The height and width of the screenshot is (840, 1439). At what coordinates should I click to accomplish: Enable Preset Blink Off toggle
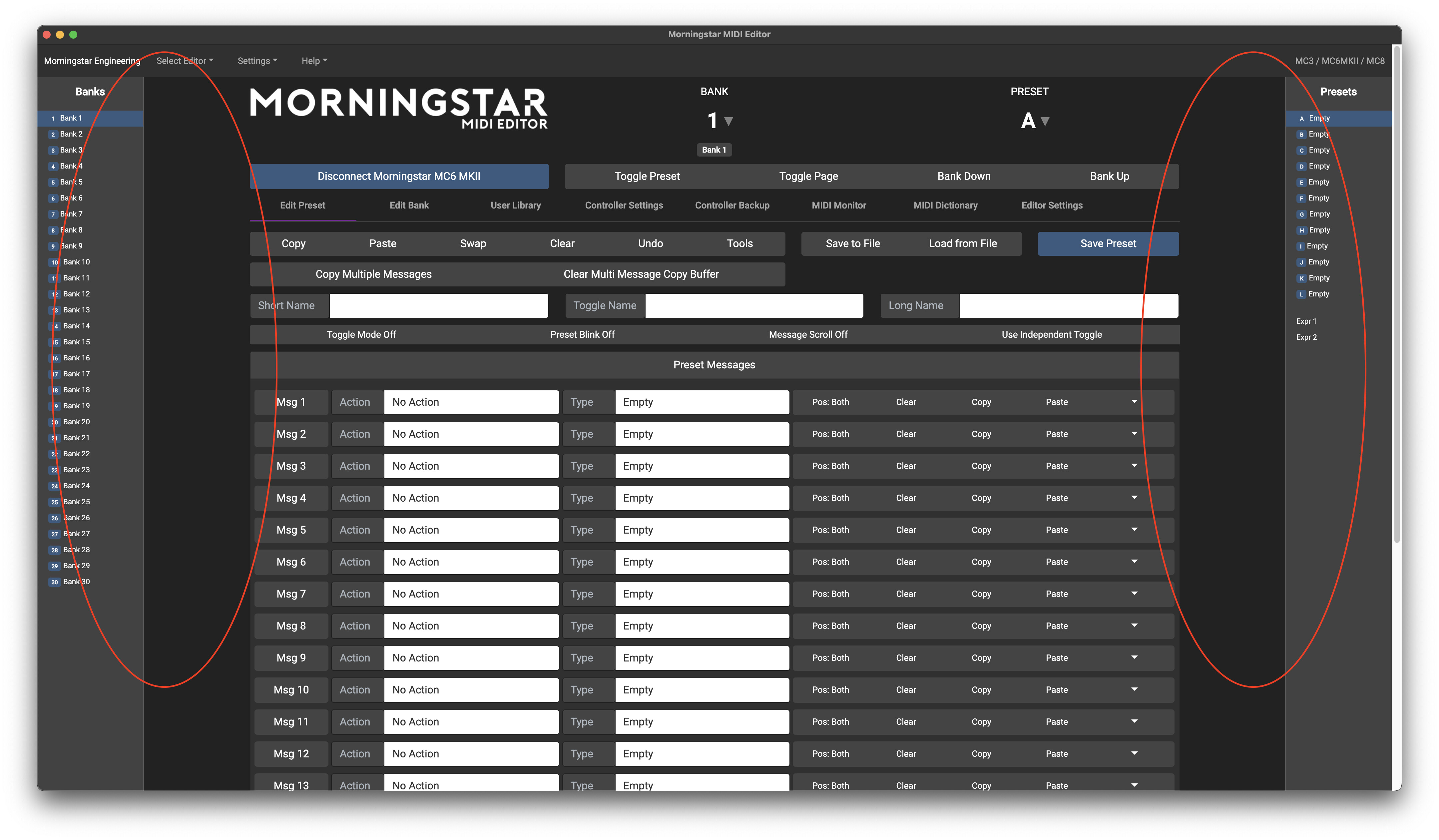tap(582, 335)
